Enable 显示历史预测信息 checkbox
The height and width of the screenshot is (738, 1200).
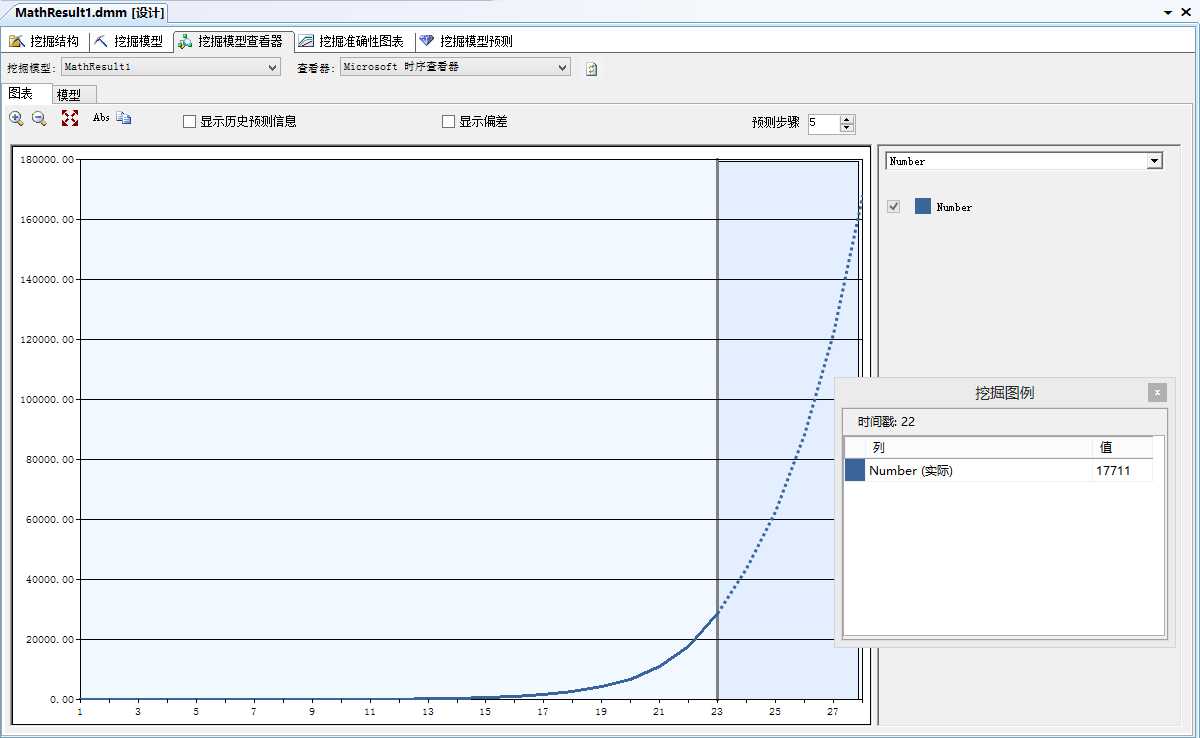point(189,122)
